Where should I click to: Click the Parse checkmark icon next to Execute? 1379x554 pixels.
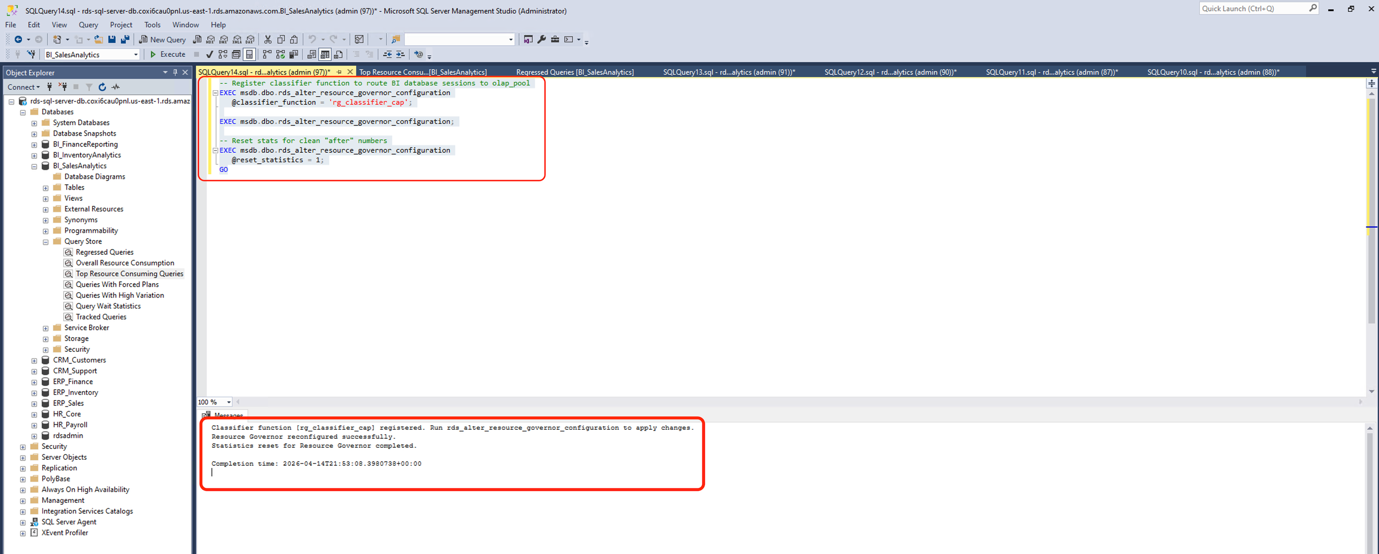[209, 55]
